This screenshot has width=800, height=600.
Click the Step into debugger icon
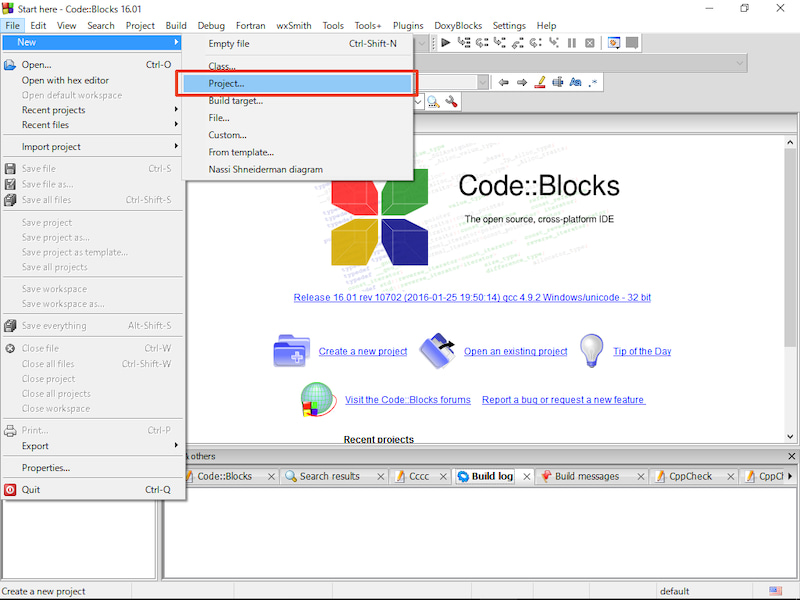500,43
